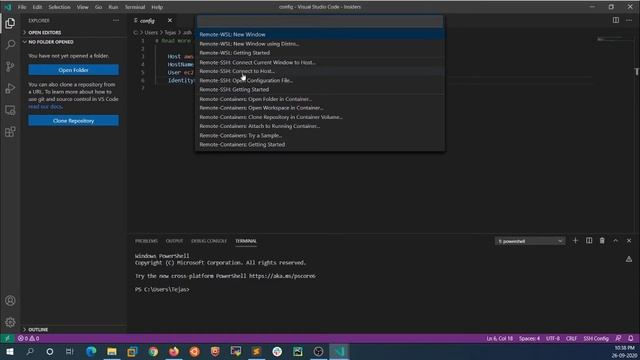Viewport: 640px width, 360px height.
Task: Open the powershell terminal selector dropdown
Action: tap(529, 241)
